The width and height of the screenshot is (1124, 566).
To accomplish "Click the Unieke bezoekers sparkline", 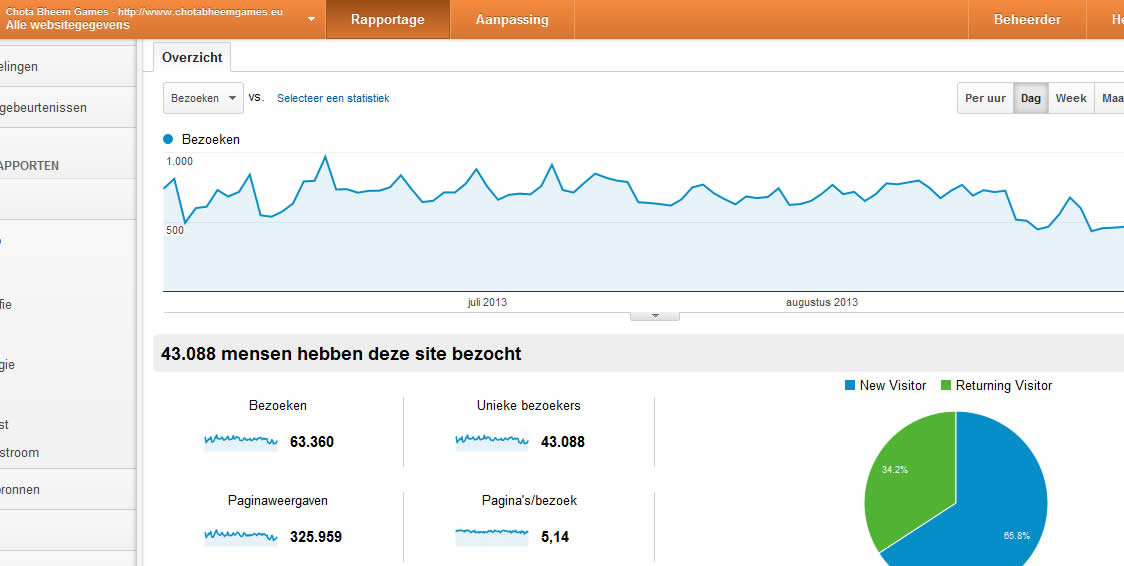I will (492, 441).
